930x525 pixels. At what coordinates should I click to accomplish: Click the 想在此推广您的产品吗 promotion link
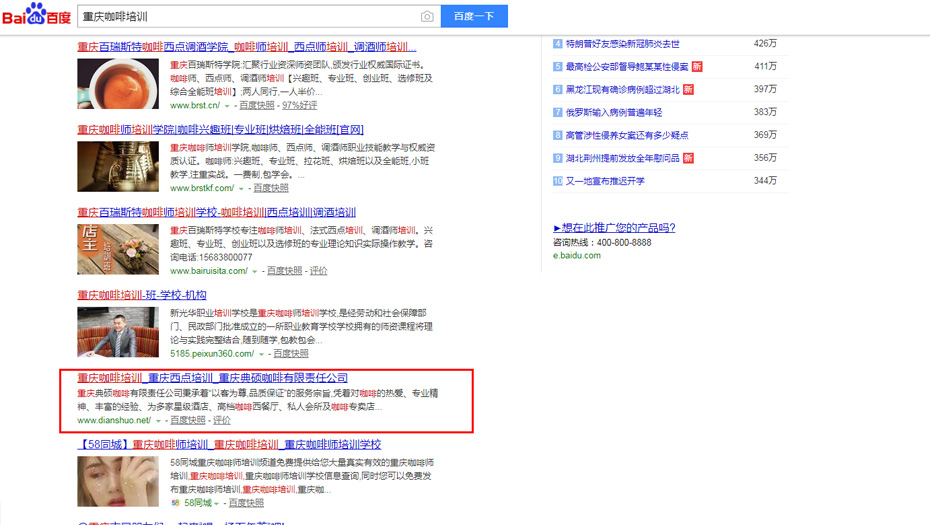tap(614, 228)
